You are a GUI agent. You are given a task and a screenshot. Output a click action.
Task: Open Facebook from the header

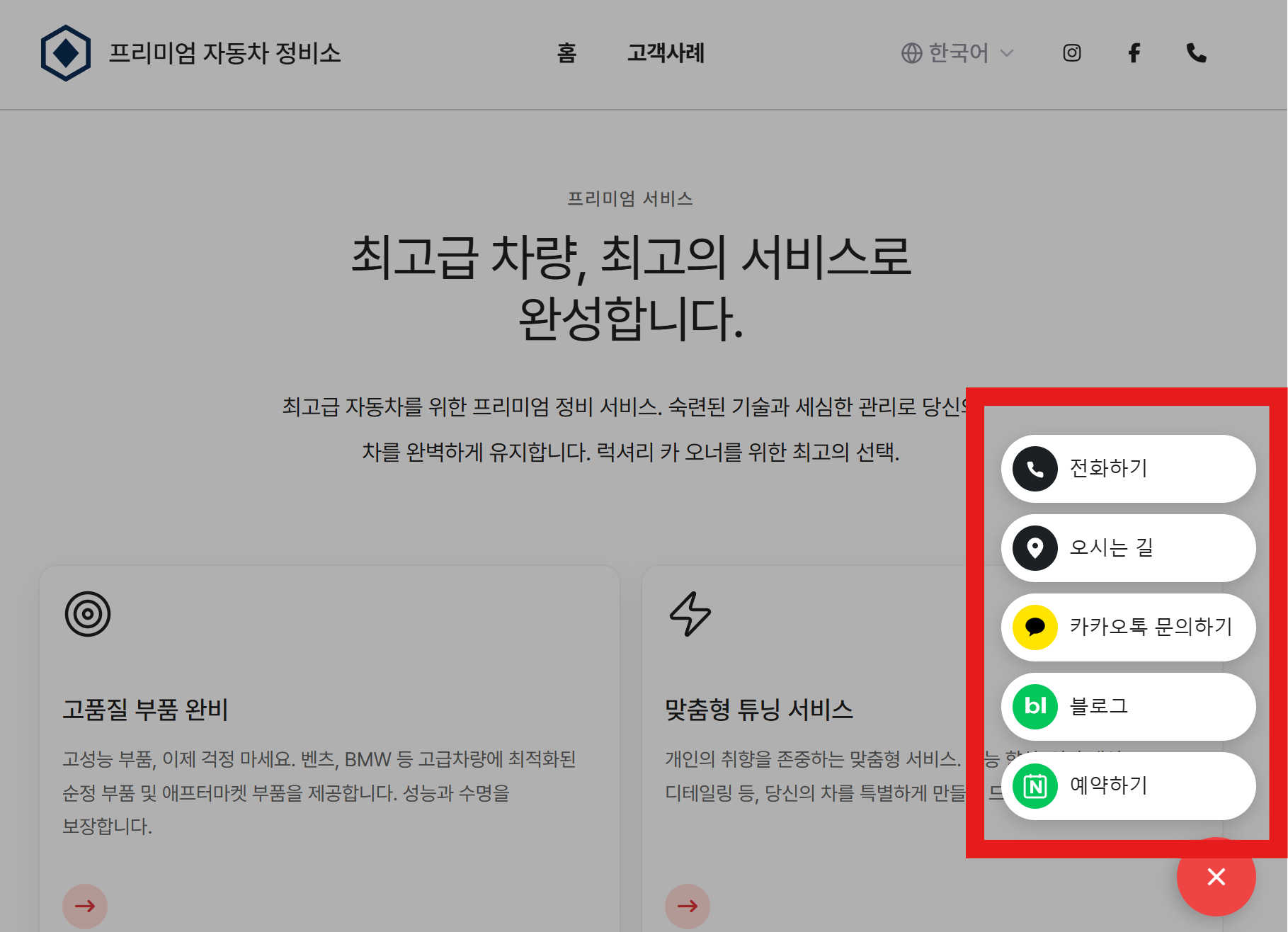[1134, 53]
